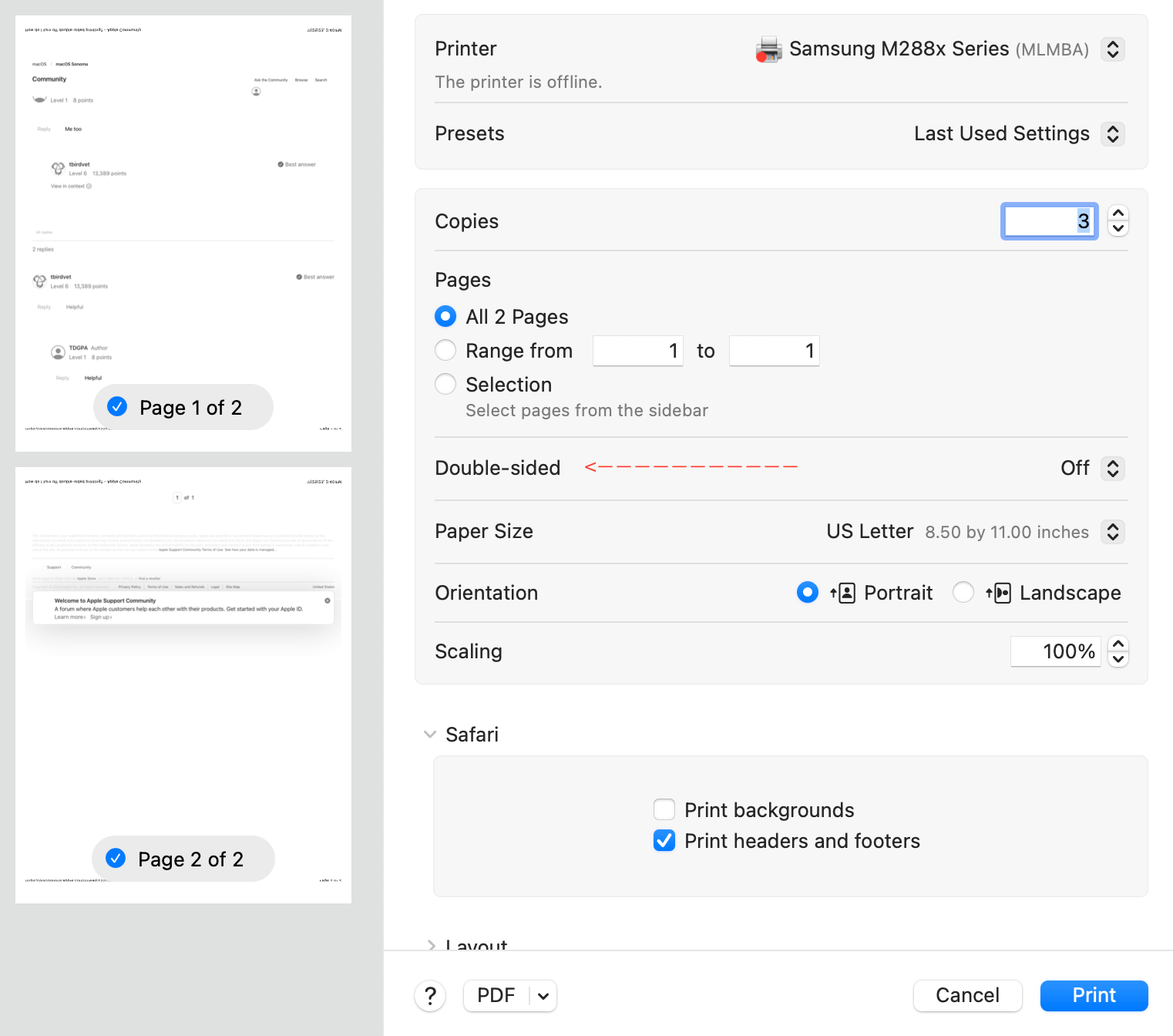
Task: Select the Selection radio button
Action: click(x=445, y=384)
